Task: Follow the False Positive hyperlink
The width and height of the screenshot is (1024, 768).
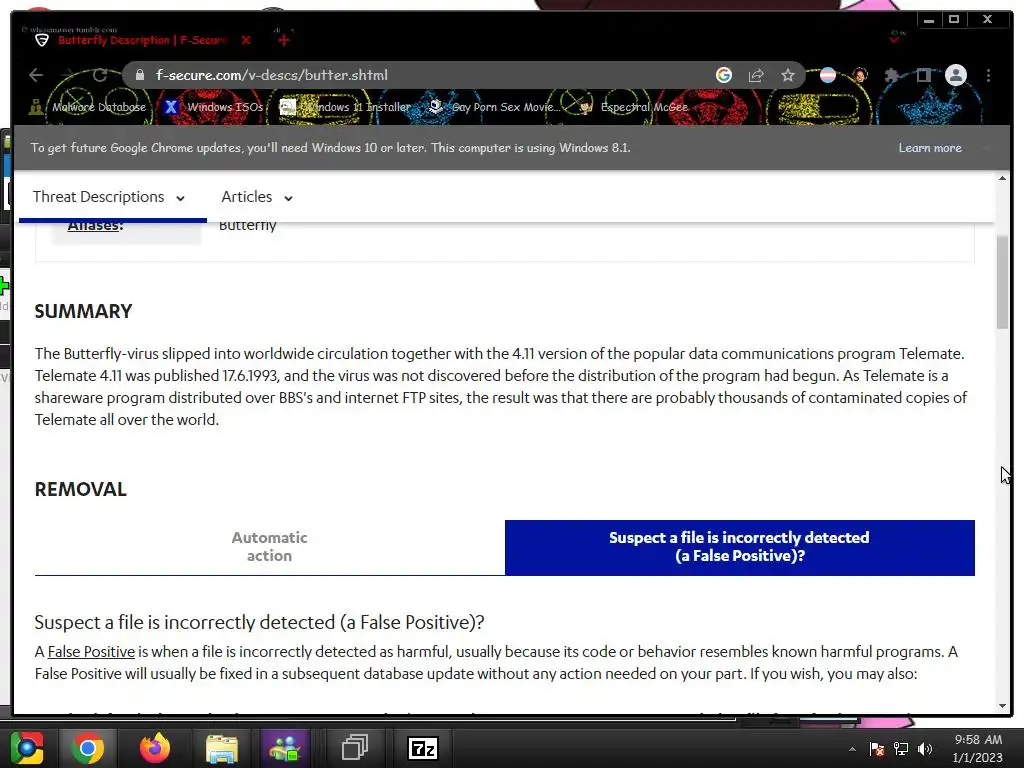Action: coord(91,652)
